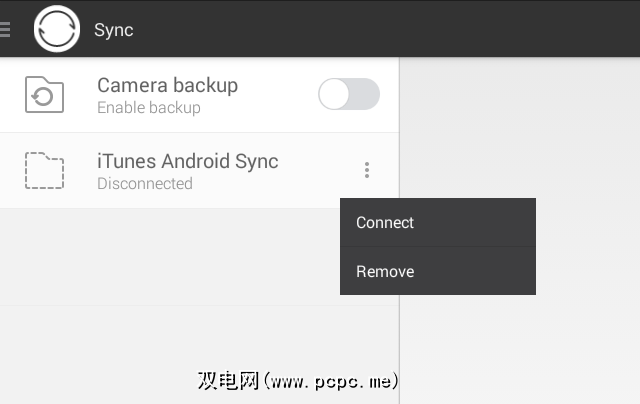Click the circular Sync app logo

[57, 29]
